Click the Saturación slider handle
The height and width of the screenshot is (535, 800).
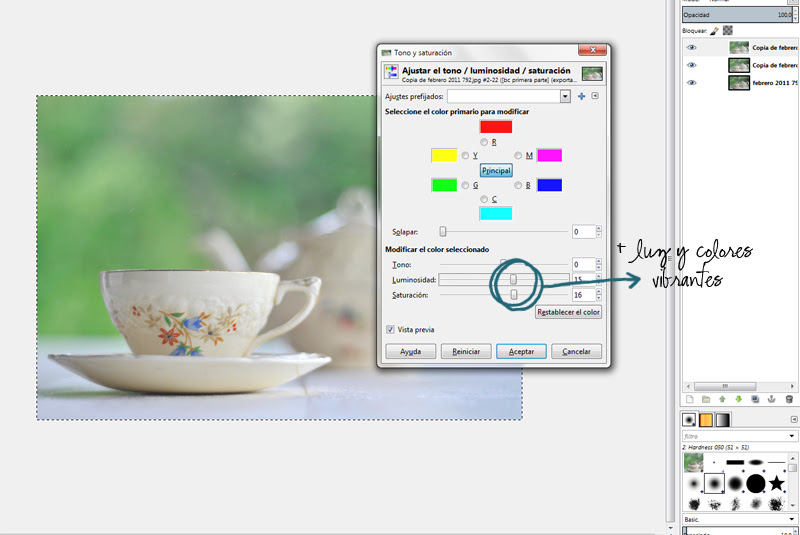[x=514, y=295]
